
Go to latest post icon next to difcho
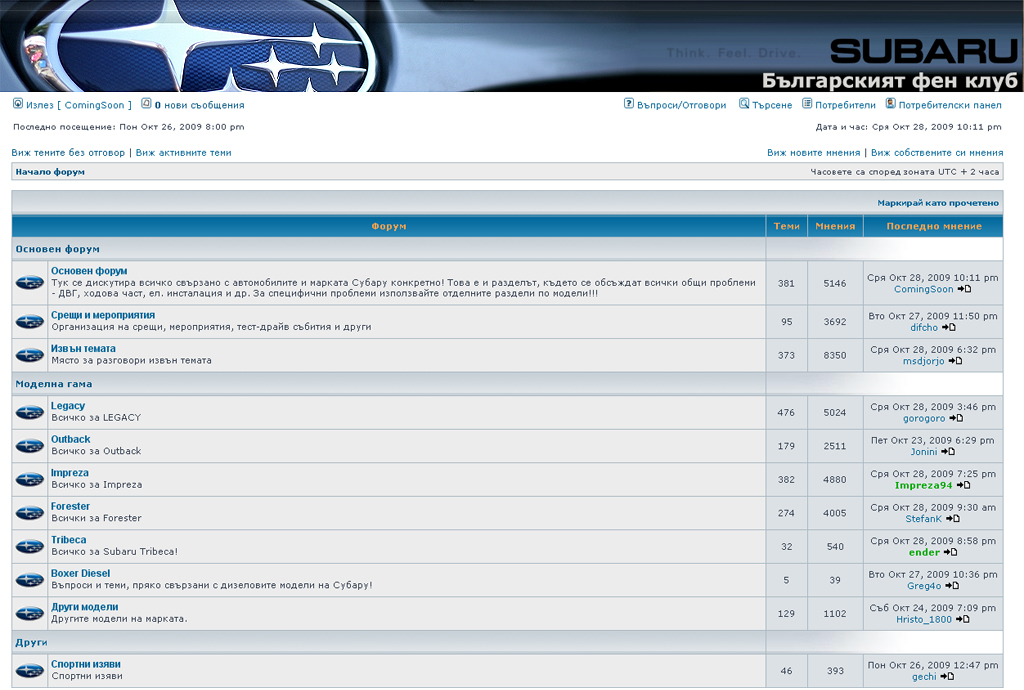pyautogui.click(x=949, y=328)
